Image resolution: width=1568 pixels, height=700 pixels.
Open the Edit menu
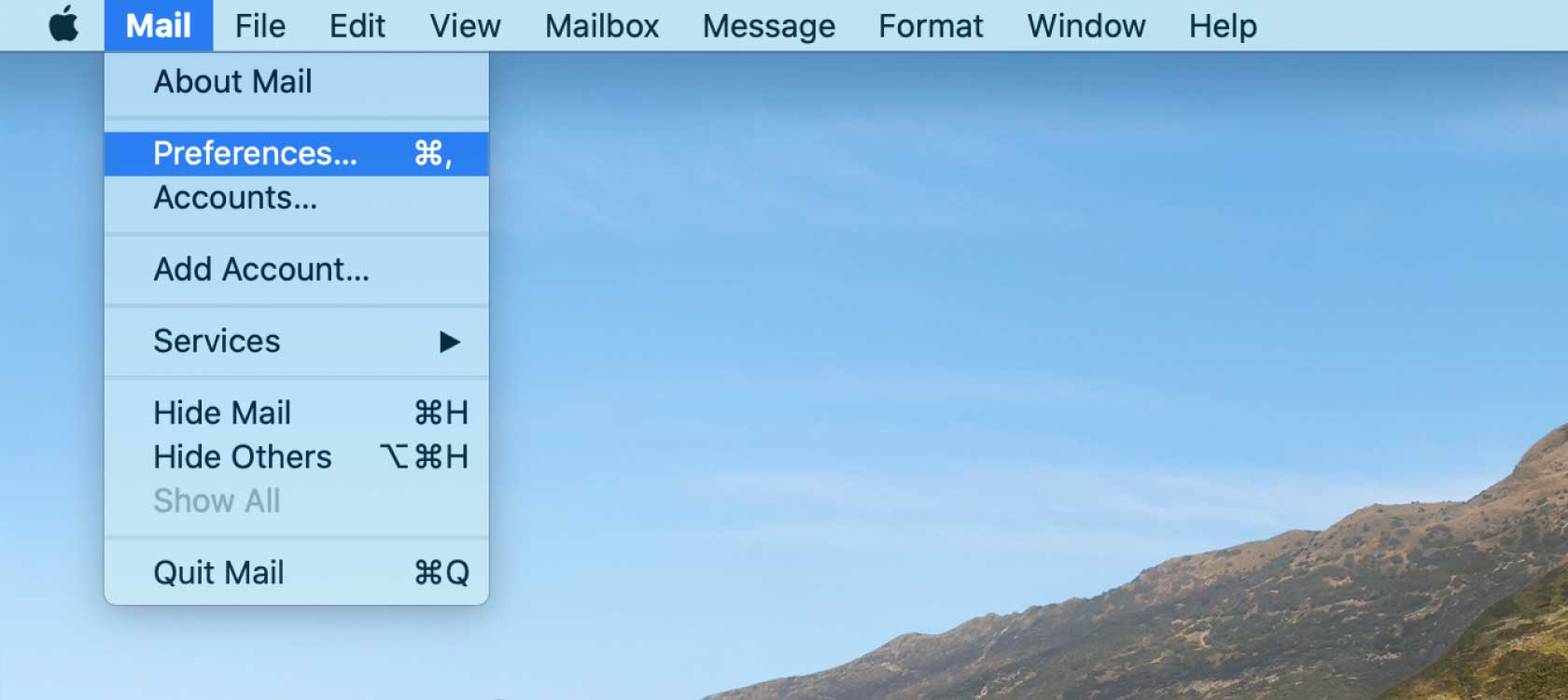click(x=357, y=25)
